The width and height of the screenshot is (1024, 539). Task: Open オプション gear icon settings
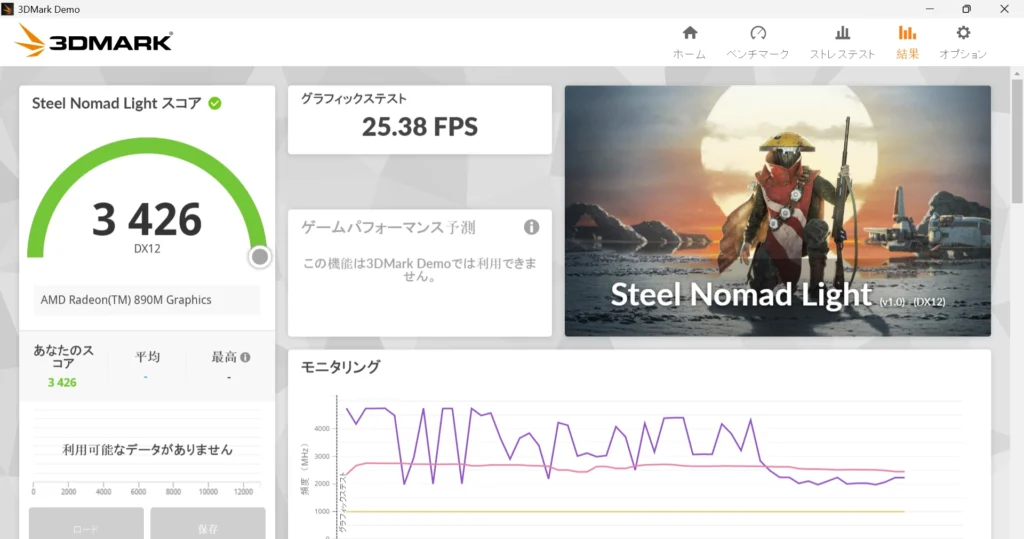point(962,33)
